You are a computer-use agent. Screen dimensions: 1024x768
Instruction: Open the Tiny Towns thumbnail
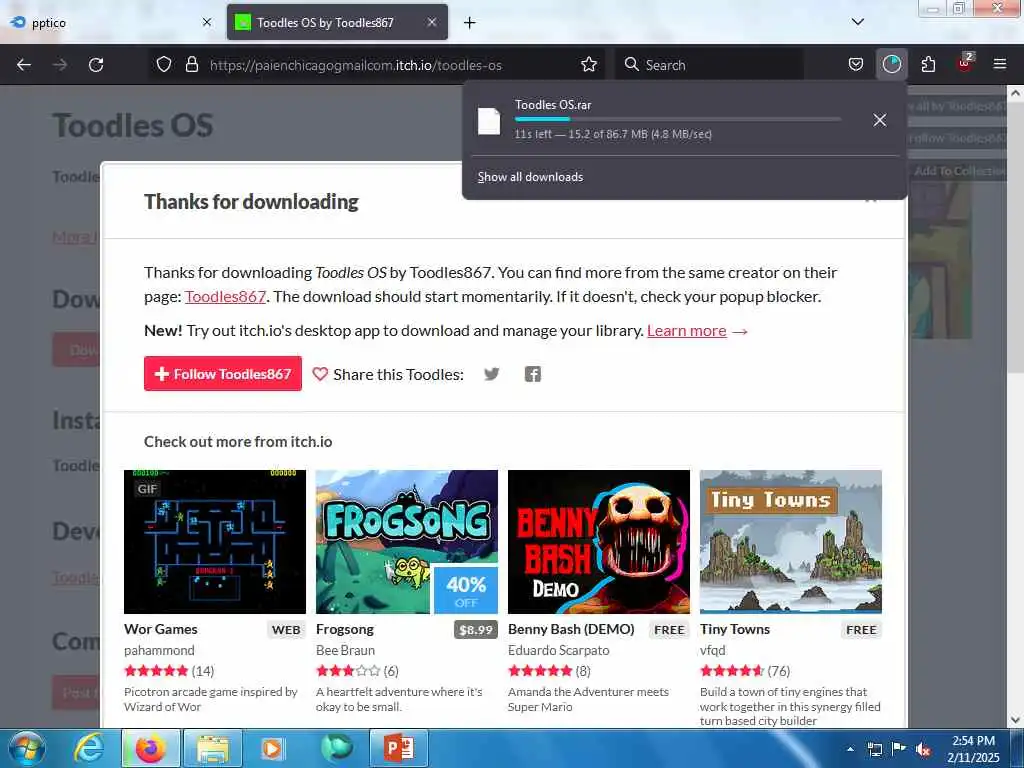tap(791, 541)
